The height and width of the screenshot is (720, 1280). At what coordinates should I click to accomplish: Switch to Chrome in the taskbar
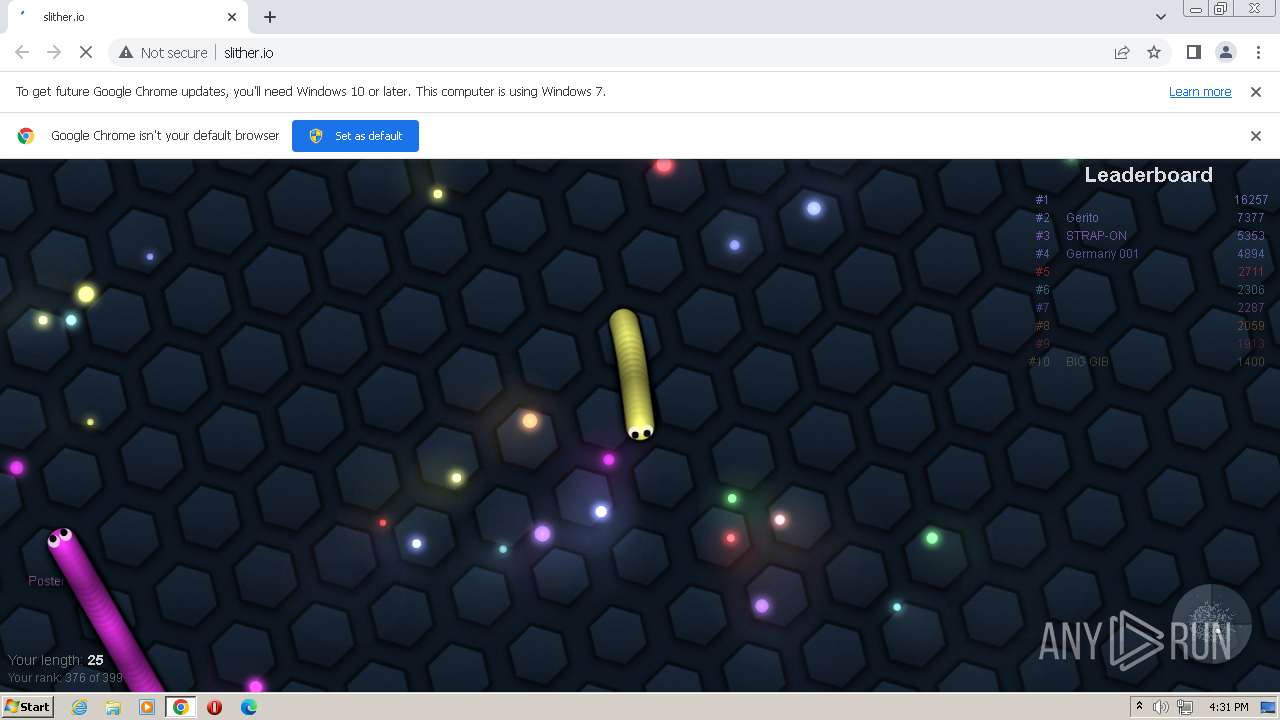(x=181, y=707)
